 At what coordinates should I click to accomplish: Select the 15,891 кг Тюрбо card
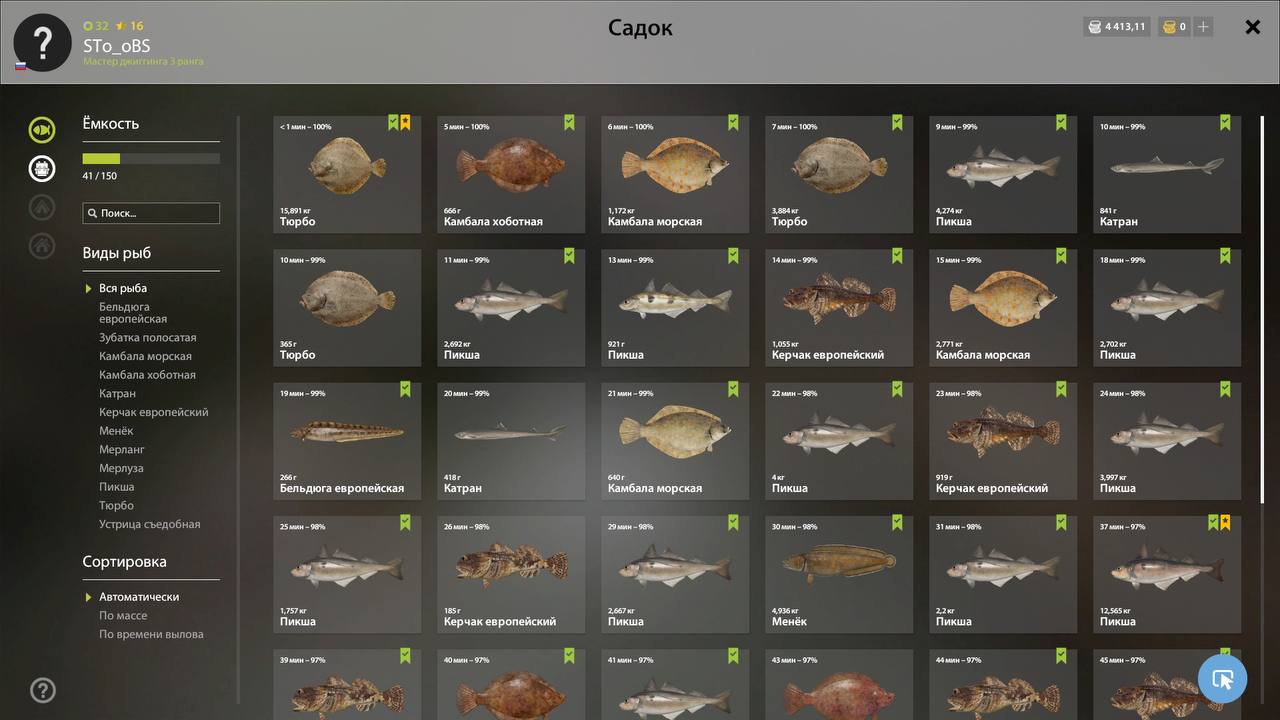[x=347, y=174]
